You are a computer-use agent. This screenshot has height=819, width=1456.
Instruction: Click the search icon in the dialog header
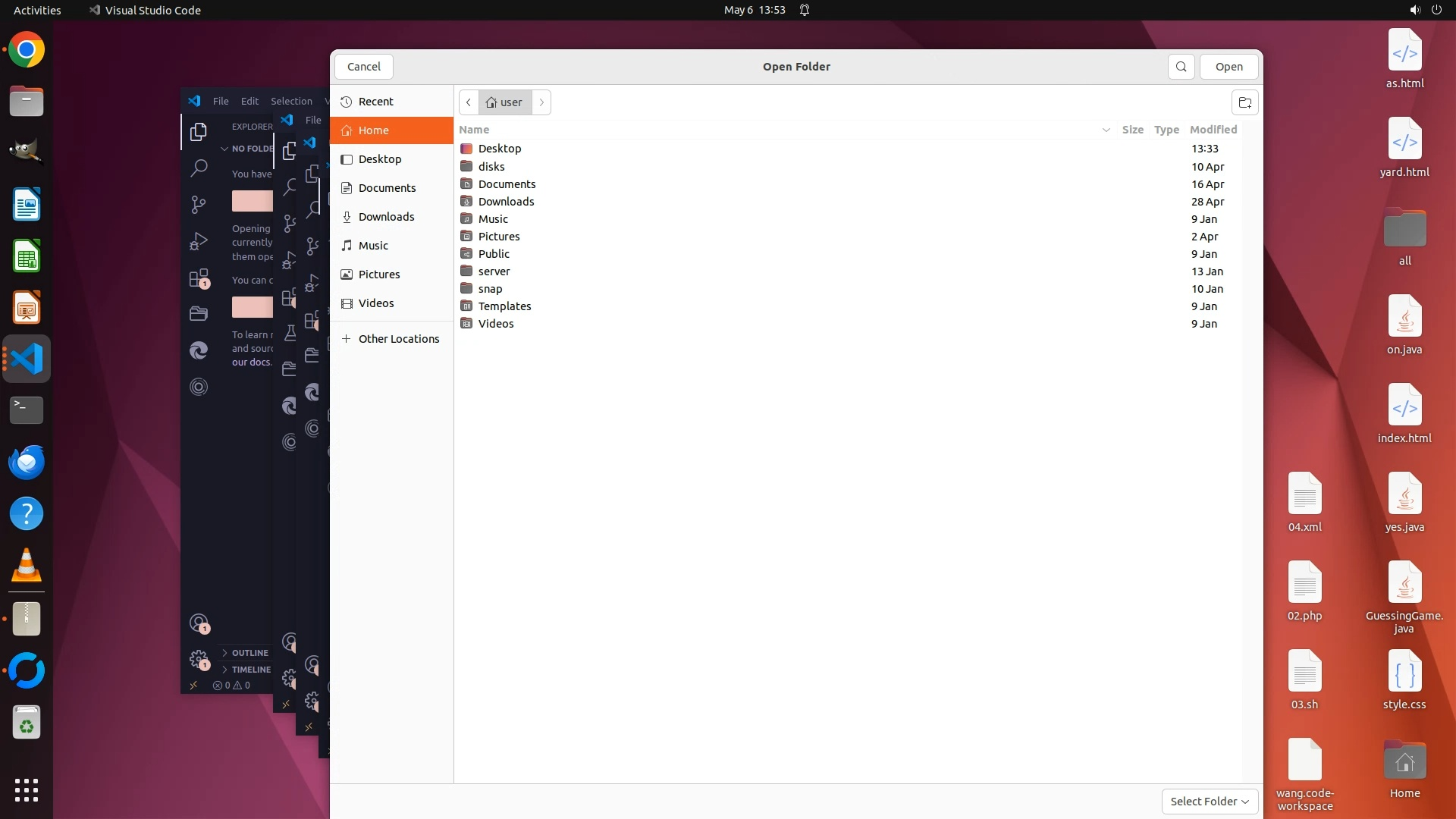tap(1181, 67)
